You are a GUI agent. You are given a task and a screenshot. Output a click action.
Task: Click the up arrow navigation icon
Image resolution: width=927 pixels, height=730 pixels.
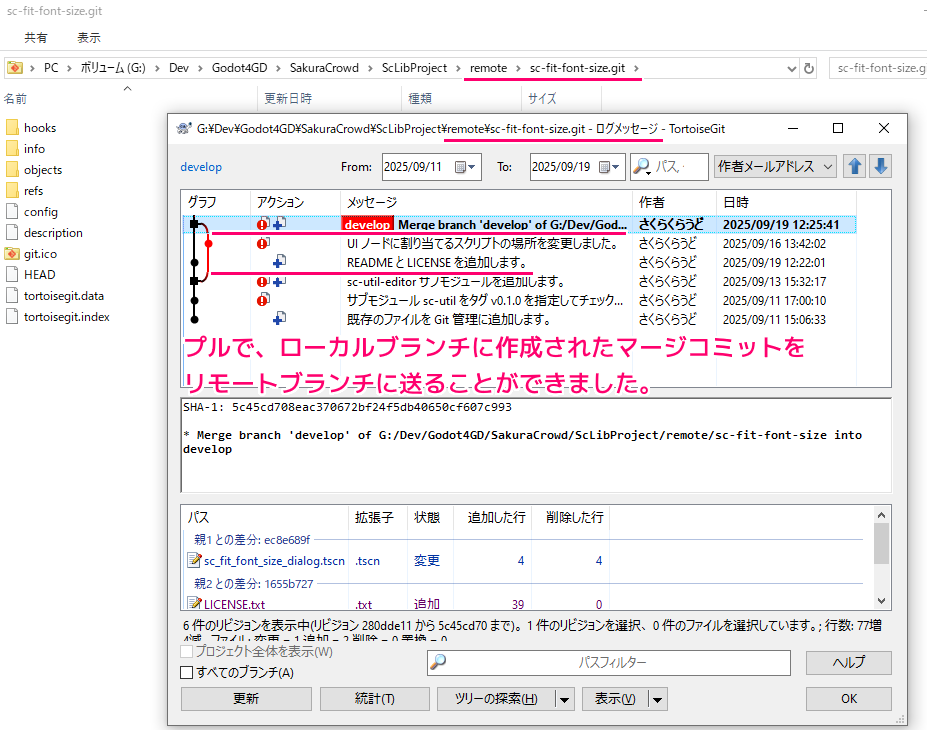click(x=855, y=166)
